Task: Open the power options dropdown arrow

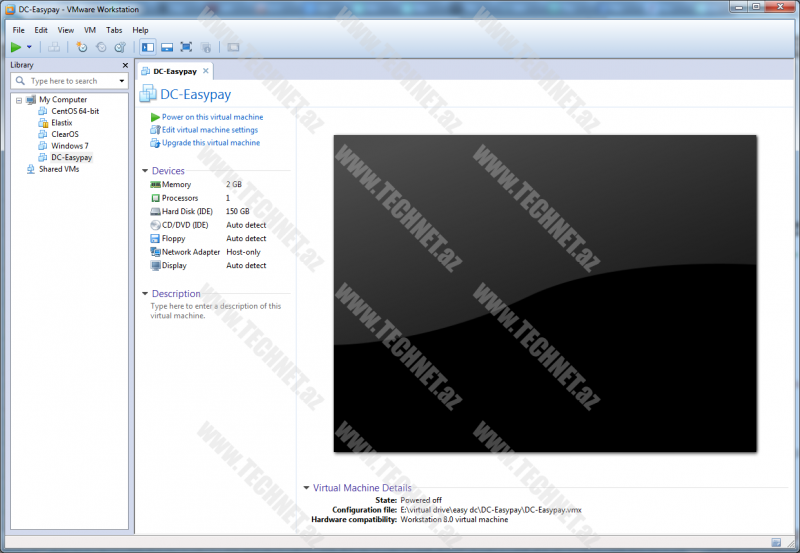Action: 29,47
